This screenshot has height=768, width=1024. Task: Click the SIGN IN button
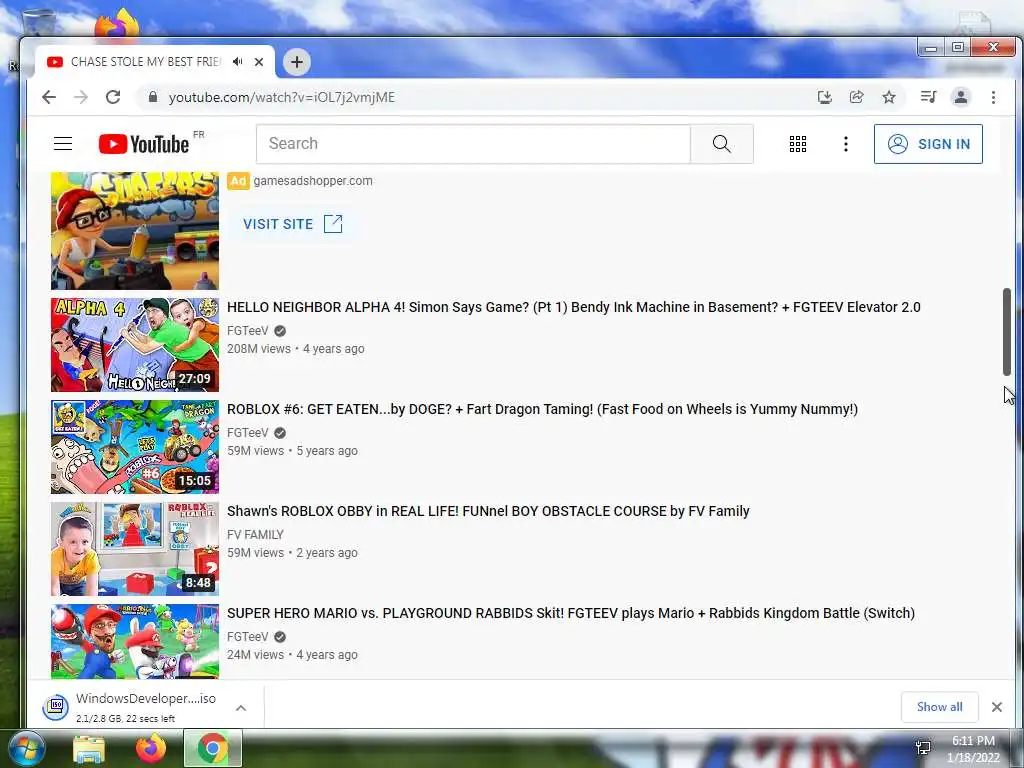point(928,144)
